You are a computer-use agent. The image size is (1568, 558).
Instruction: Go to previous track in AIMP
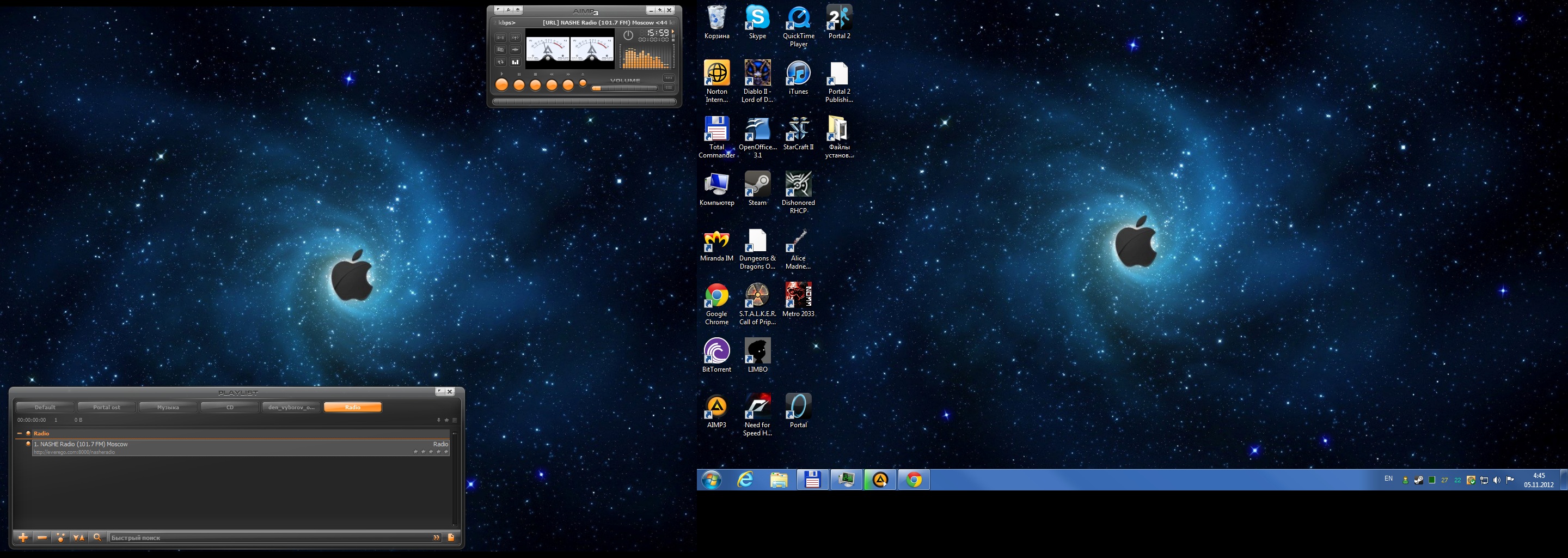(552, 86)
